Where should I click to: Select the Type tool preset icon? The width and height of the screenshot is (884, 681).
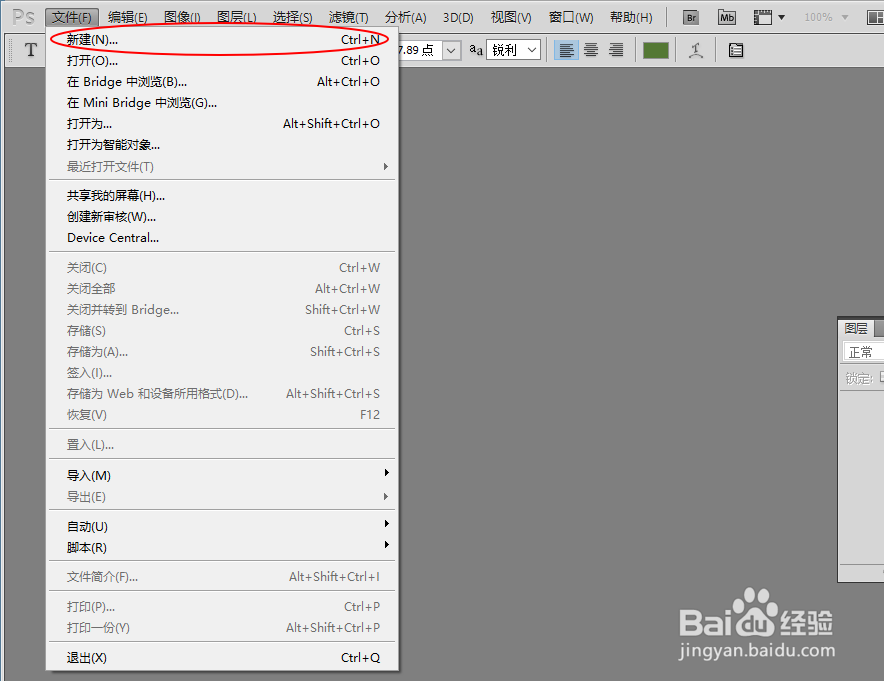(30, 50)
